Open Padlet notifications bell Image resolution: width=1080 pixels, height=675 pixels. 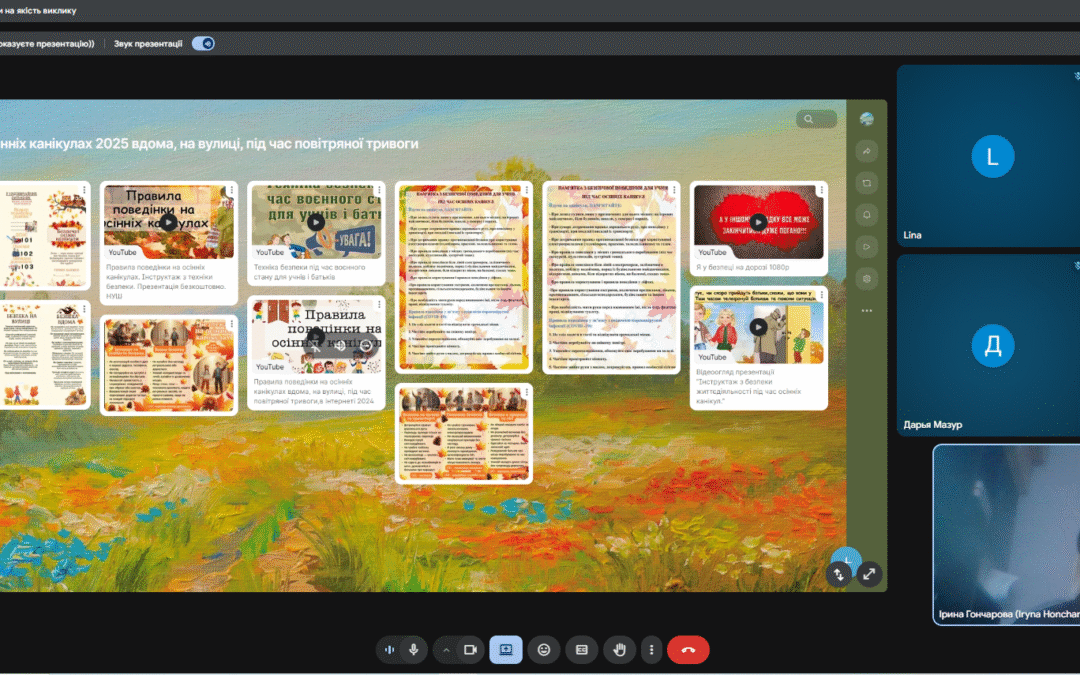(x=866, y=215)
